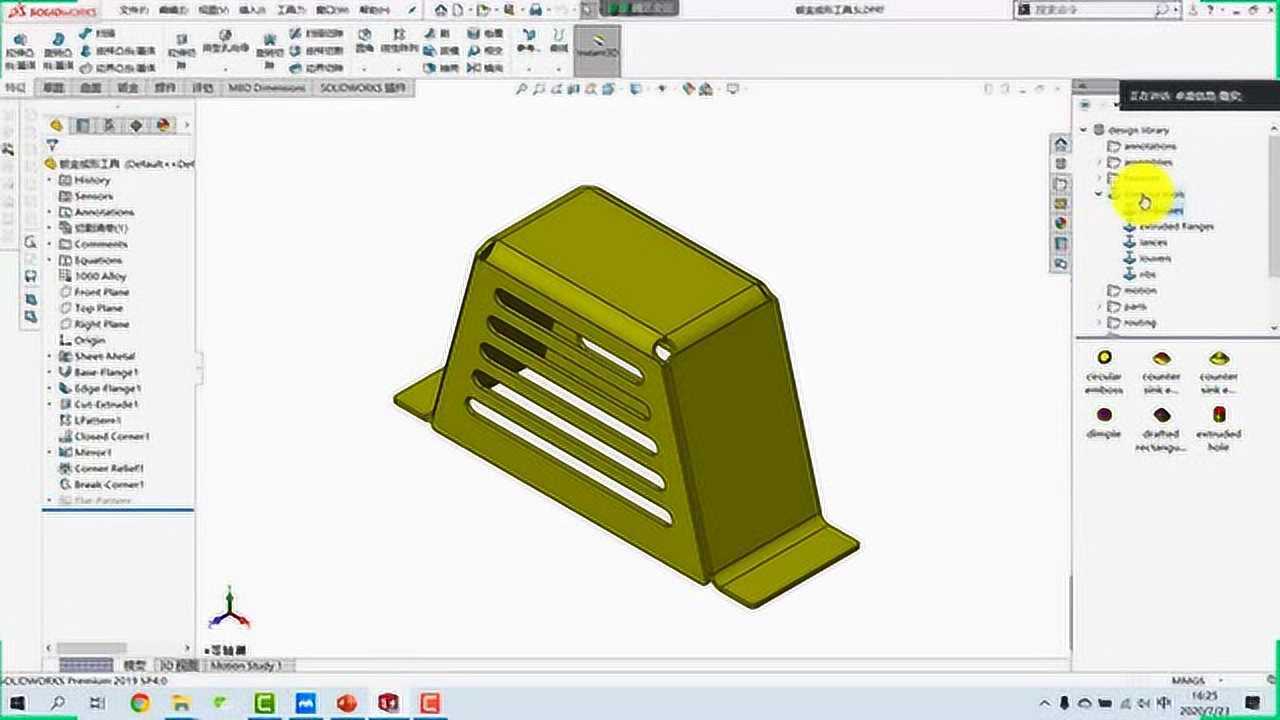Screen dimensions: 1280x720
Task: Collapse the forming tools folder
Action: pos(1097,194)
